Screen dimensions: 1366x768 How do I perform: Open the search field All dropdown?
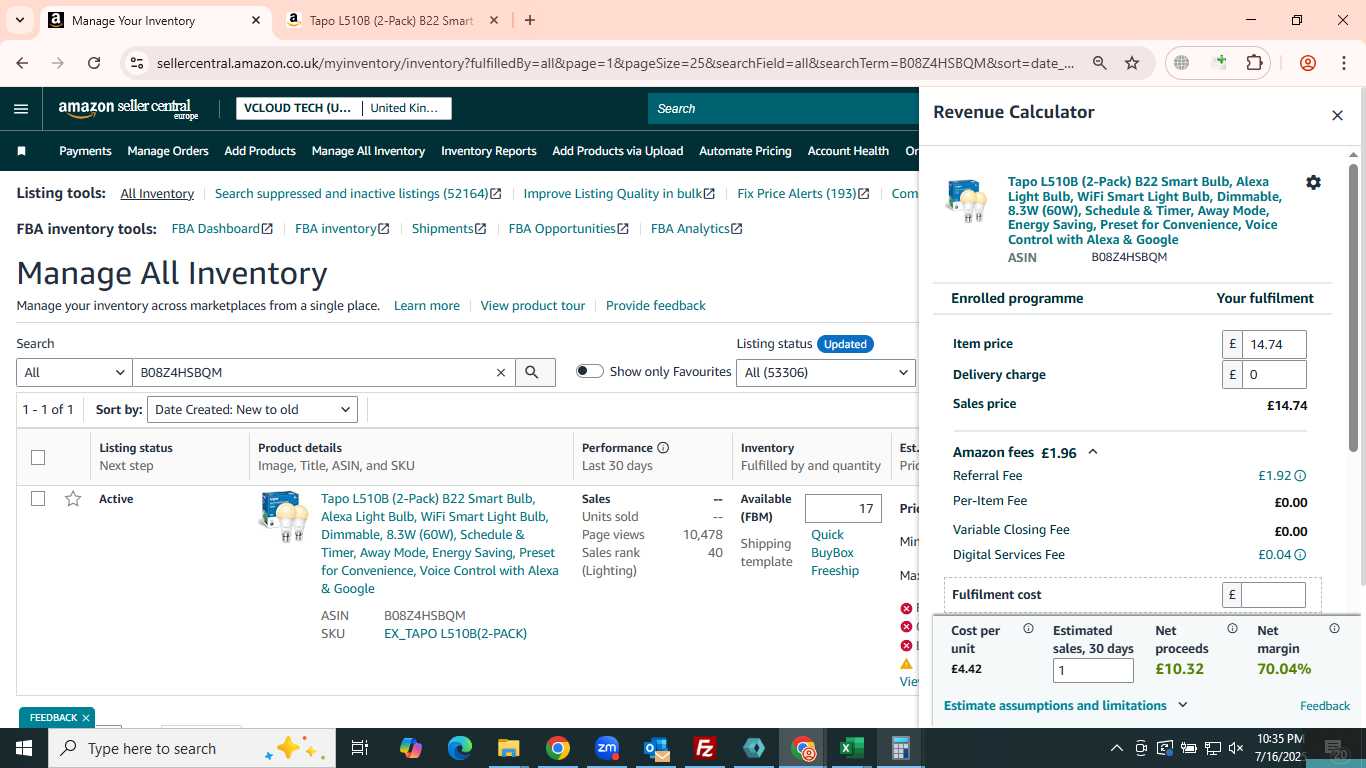tap(74, 372)
